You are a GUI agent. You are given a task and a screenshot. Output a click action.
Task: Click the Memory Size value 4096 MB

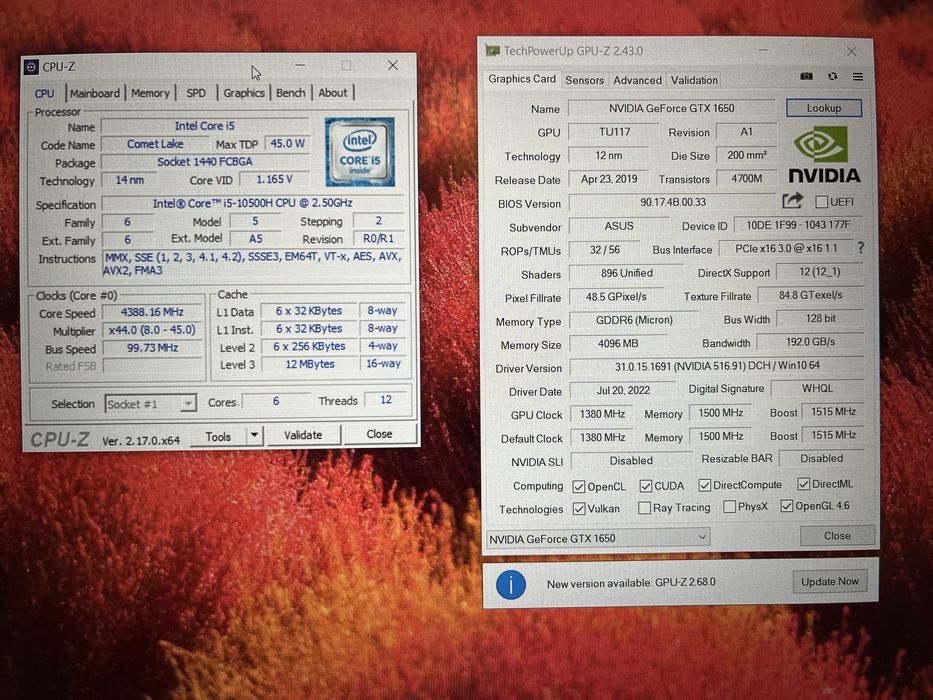(x=618, y=343)
